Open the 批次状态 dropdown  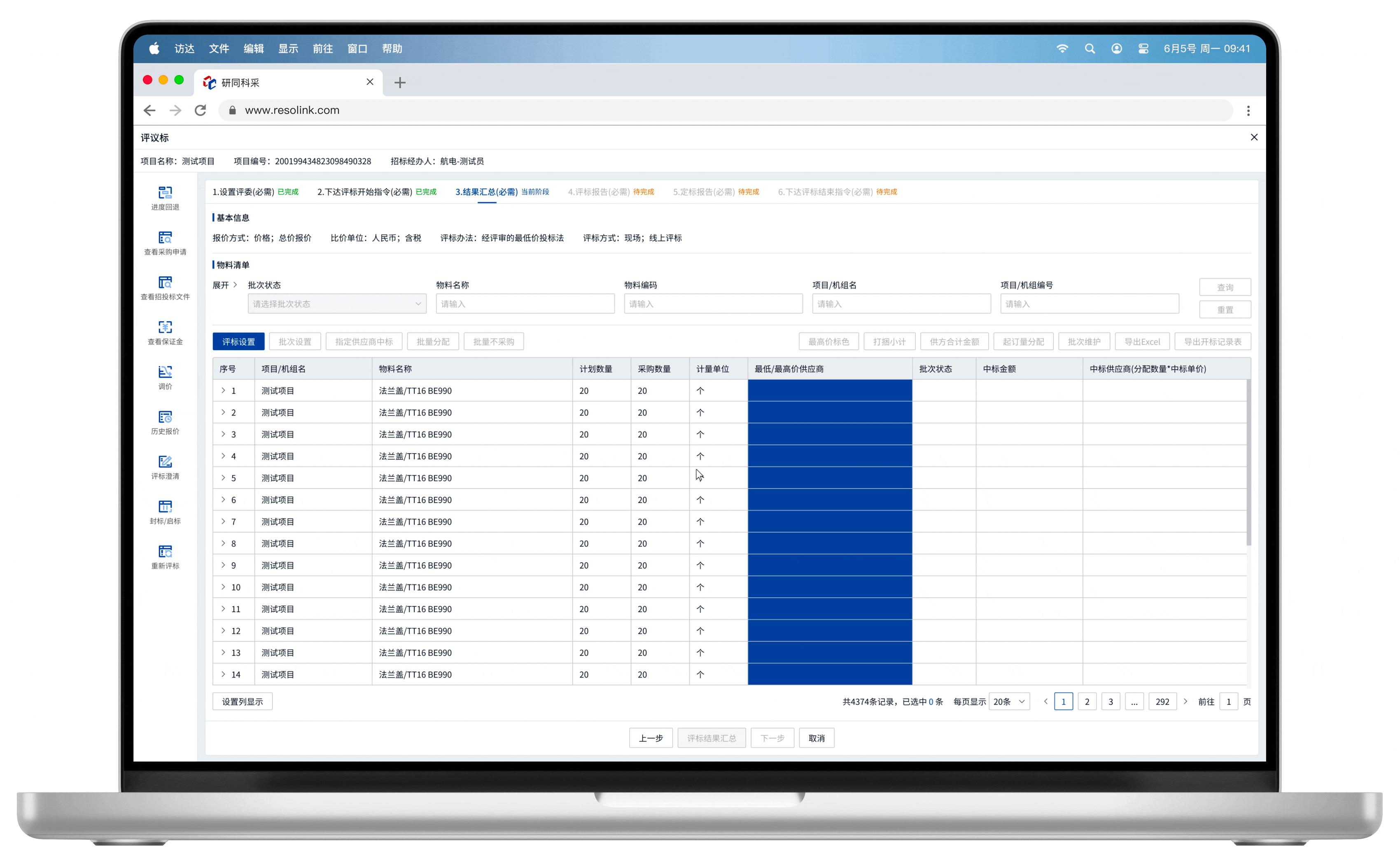(x=337, y=304)
